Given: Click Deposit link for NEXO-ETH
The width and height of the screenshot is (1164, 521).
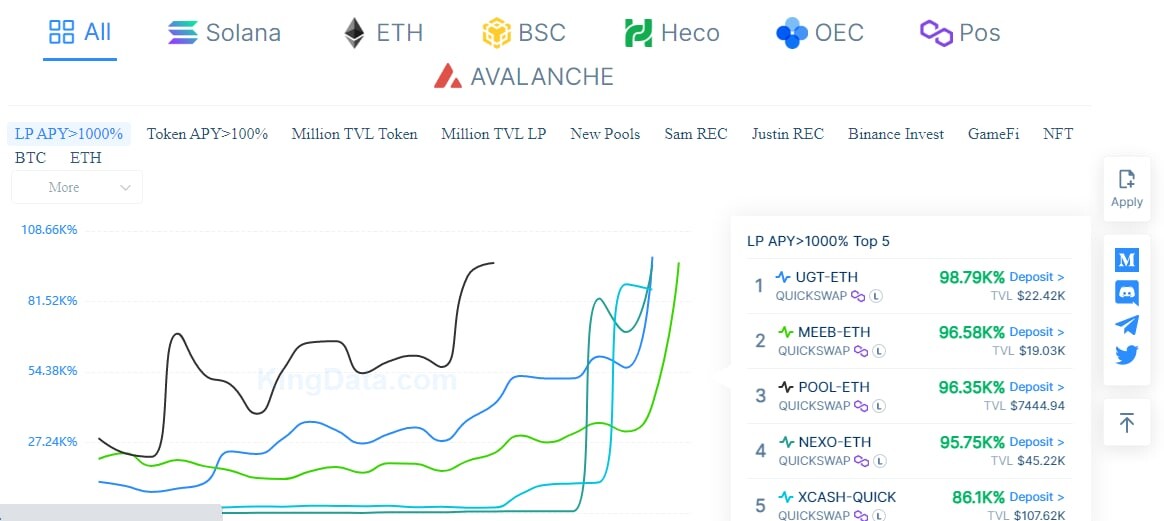Looking at the screenshot, I should [x=1037, y=442].
